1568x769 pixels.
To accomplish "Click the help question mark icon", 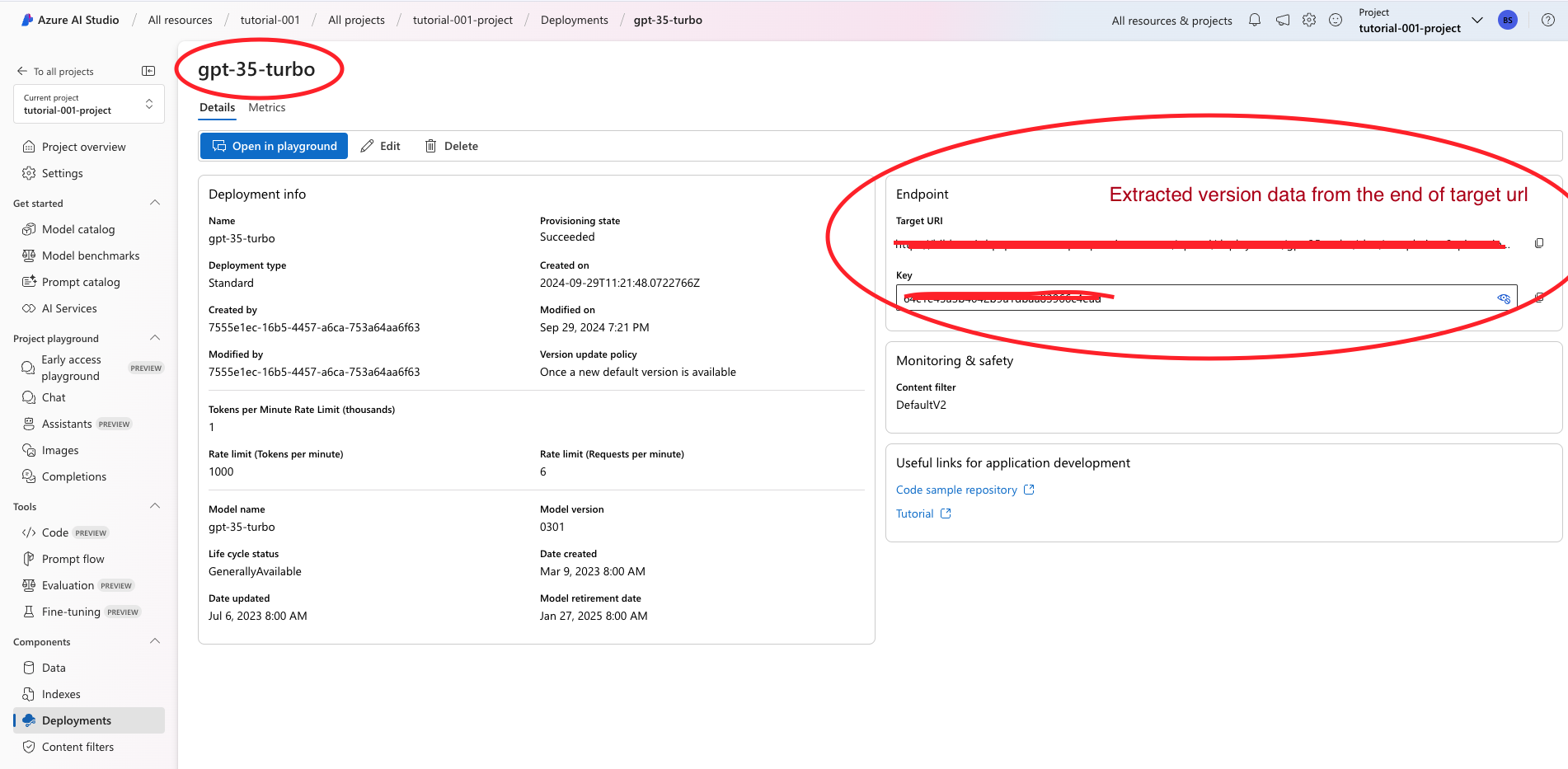I will click(x=1548, y=20).
